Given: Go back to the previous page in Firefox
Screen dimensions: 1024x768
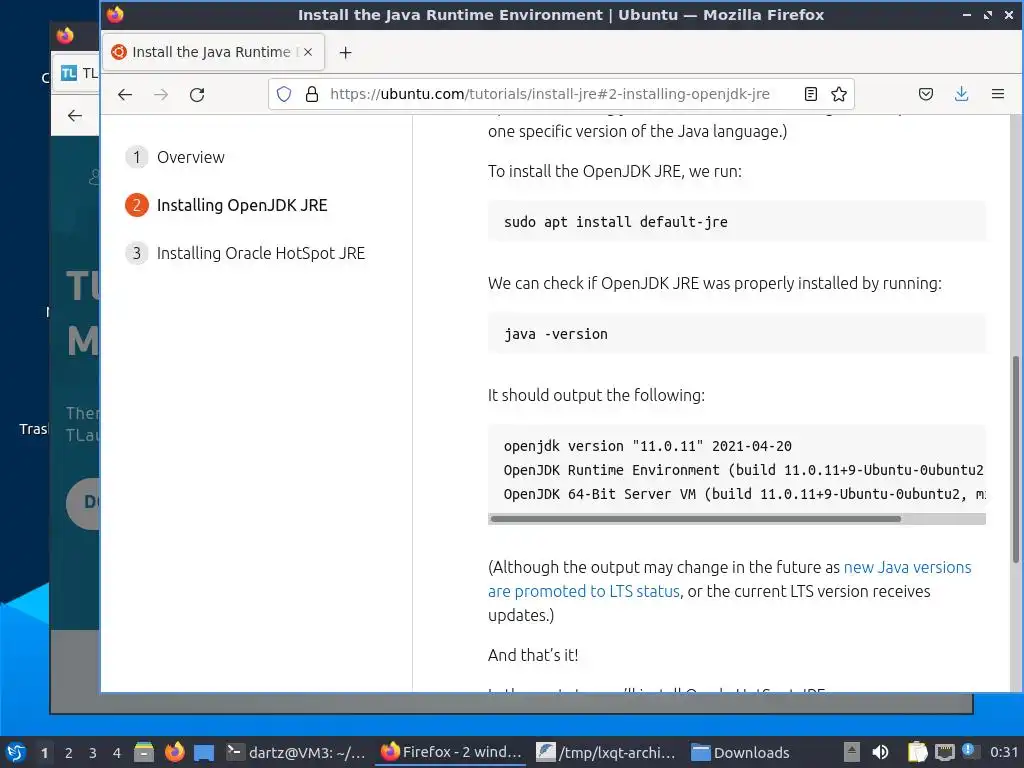Looking at the screenshot, I should 125,95.
